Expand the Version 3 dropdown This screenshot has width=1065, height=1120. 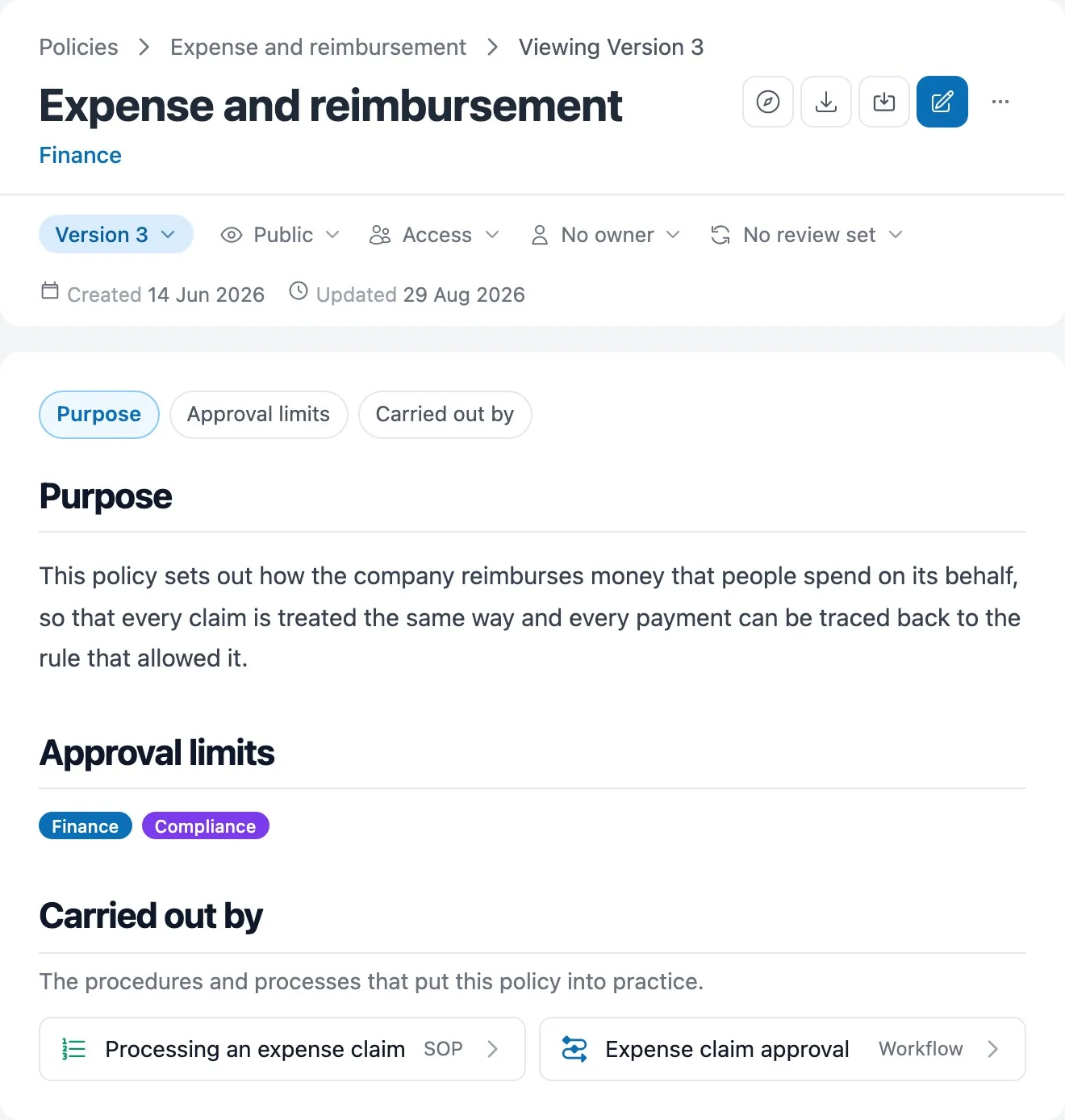[x=116, y=235]
